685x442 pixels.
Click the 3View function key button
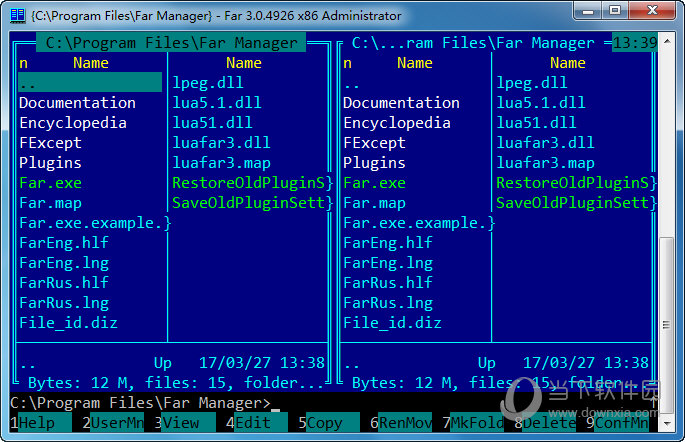[185, 423]
